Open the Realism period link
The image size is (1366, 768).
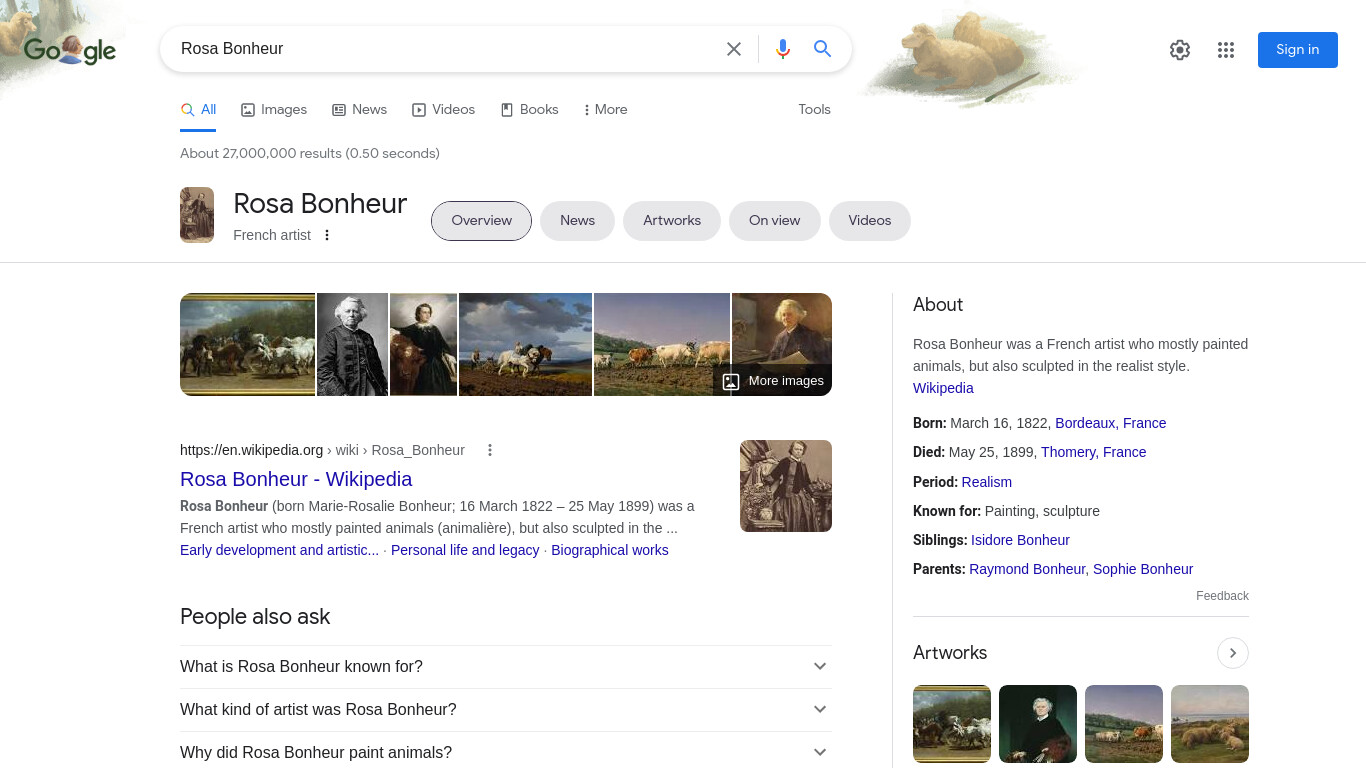[x=986, y=482]
